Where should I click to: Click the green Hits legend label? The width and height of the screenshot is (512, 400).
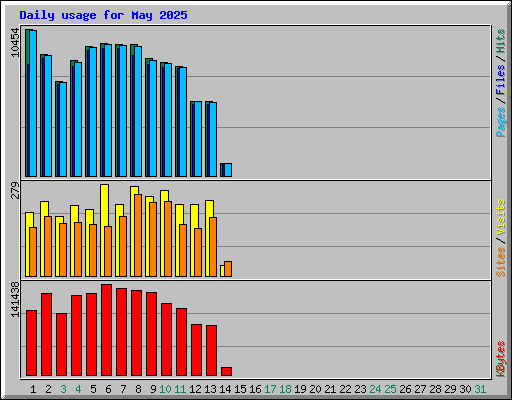500,41
